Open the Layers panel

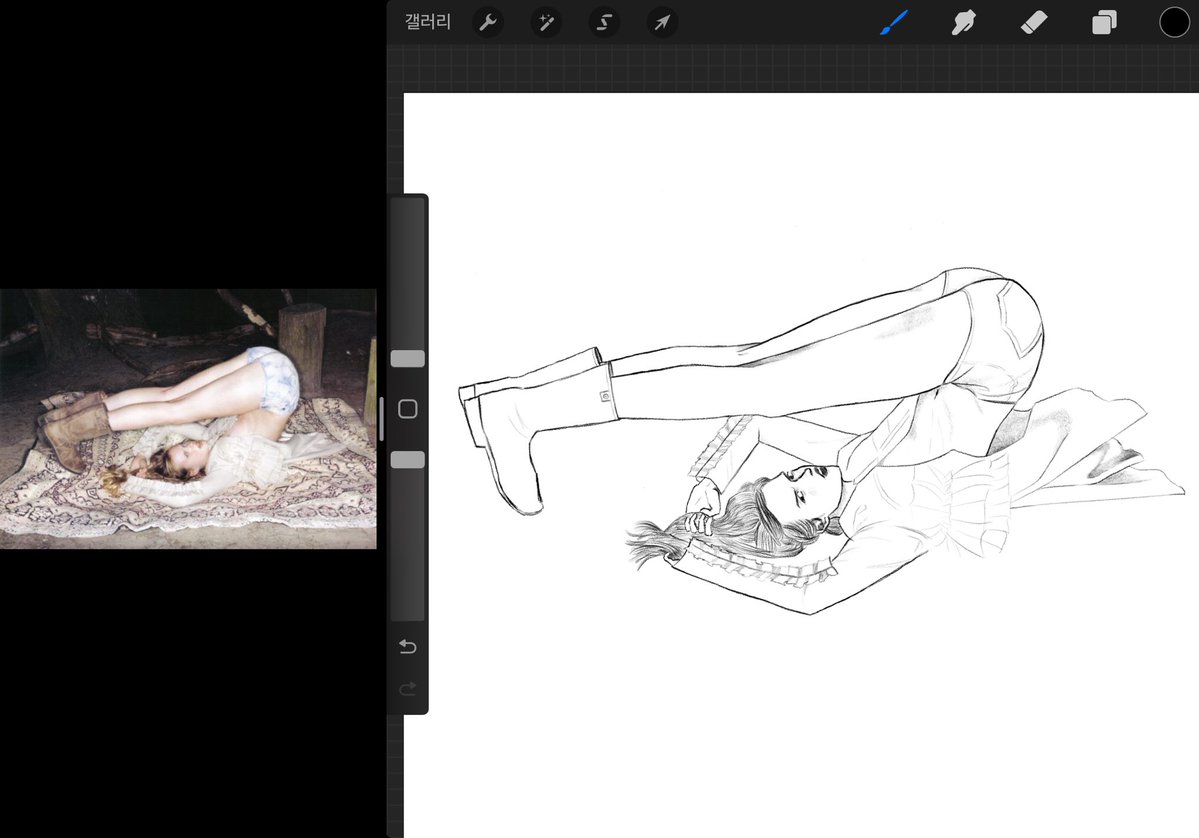point(1104,23)
